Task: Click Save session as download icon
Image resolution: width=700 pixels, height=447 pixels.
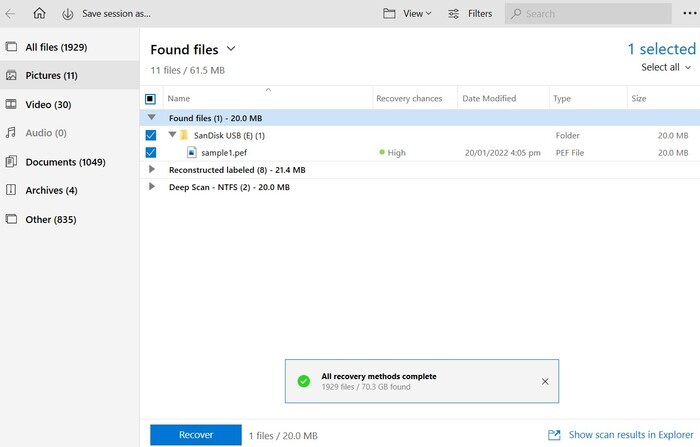Action: [67, 14]
